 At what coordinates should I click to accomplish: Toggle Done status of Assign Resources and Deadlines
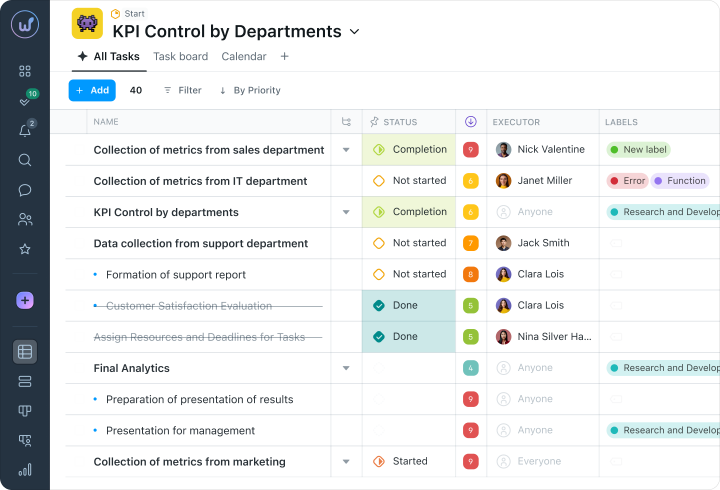pos(379,337)
